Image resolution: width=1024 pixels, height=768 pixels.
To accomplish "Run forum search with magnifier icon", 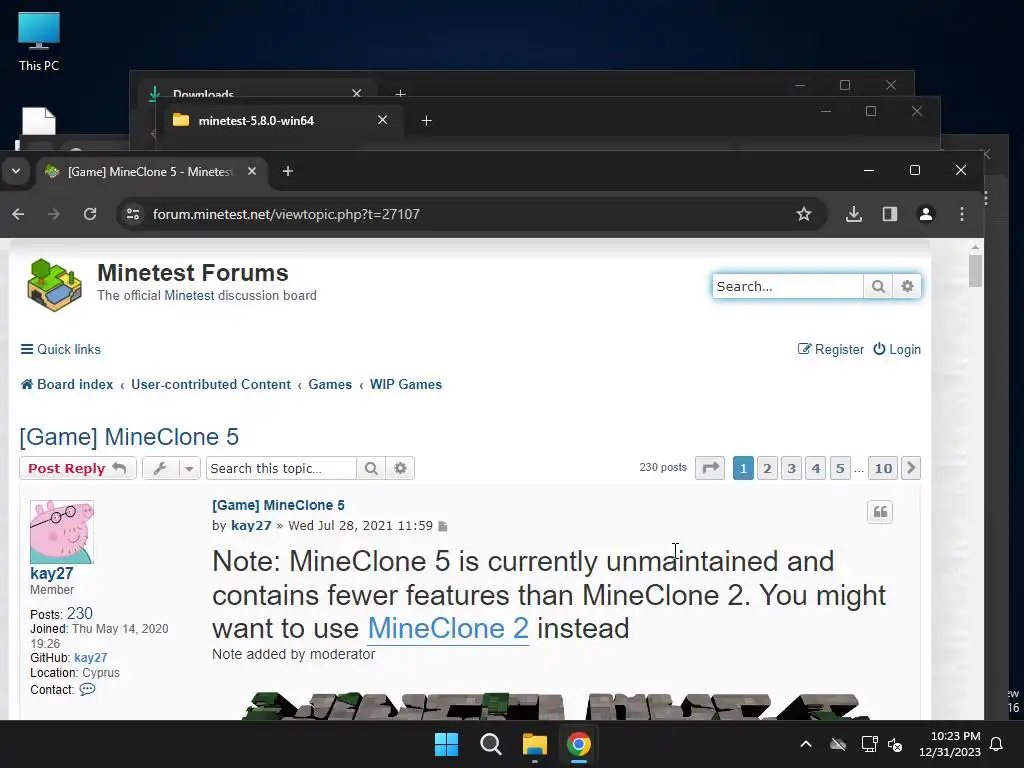I will tap(878, 286).
